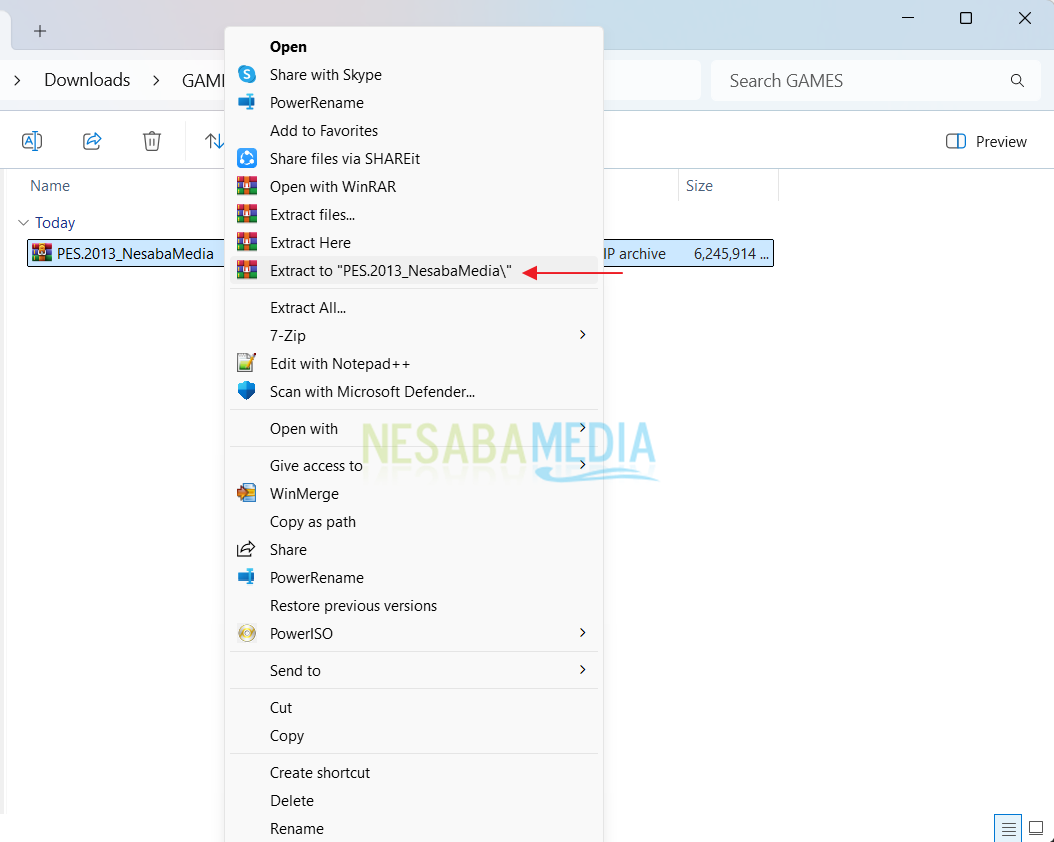Expand the Give access to submenu
1054x842 pixels.
pyautogui.click(x=583, y=465)
